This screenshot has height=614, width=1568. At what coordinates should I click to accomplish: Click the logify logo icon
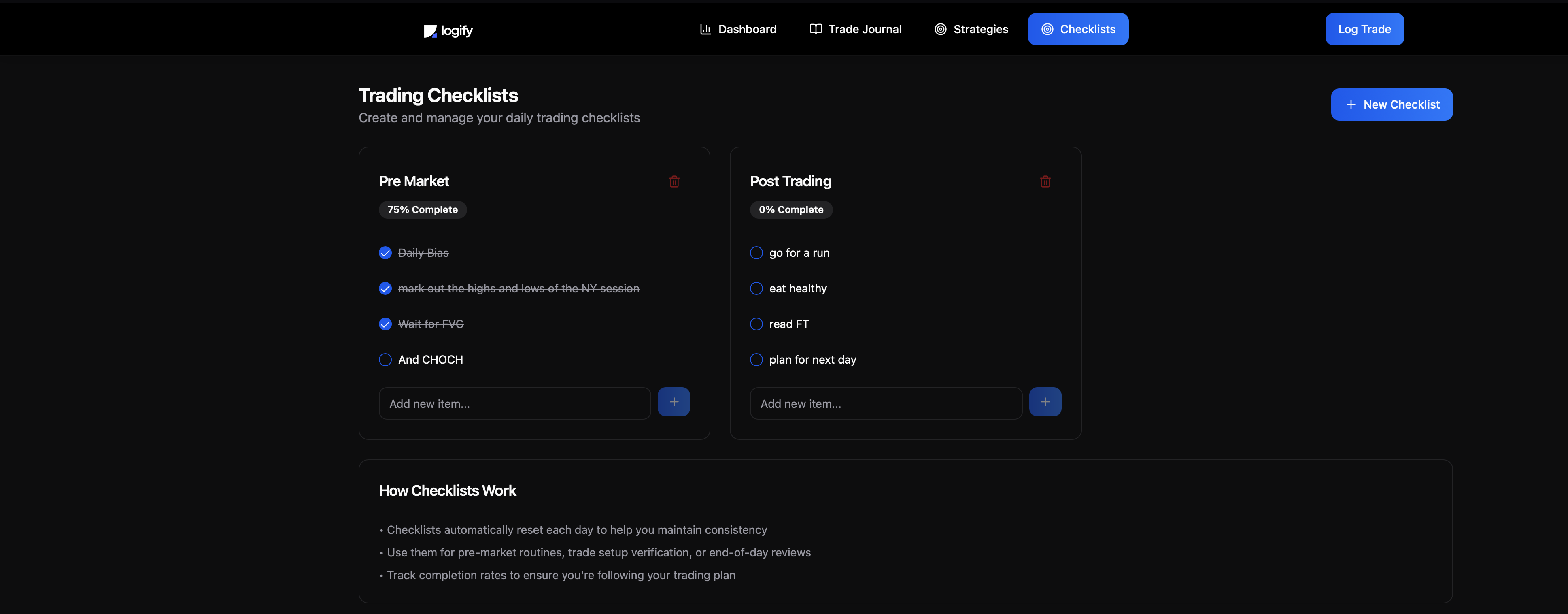point(430,31)
